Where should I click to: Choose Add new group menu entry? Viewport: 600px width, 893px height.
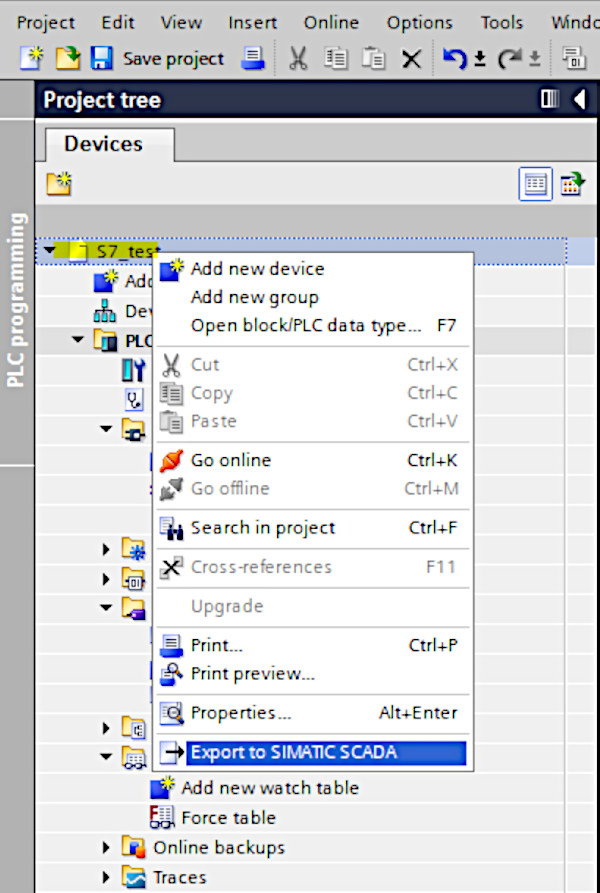coord(314,297)
